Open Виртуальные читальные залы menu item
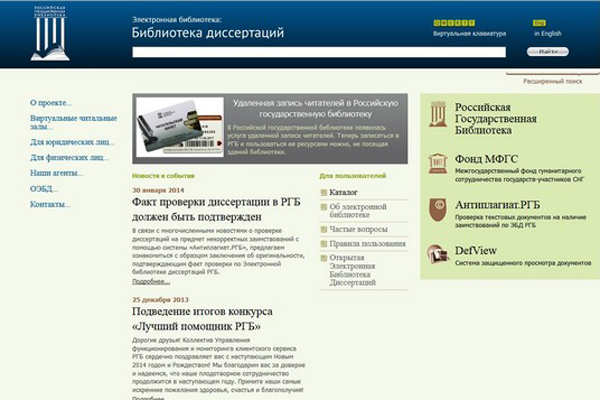 [x=73, y=122]
